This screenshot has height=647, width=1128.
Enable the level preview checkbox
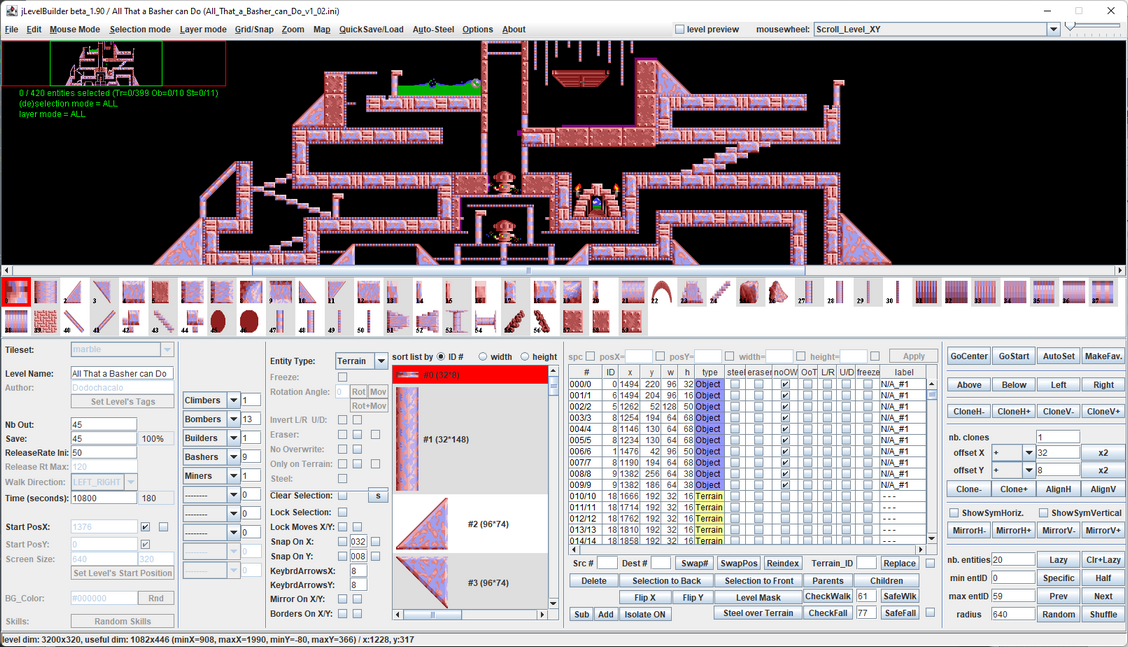click(x=679, y=30)
